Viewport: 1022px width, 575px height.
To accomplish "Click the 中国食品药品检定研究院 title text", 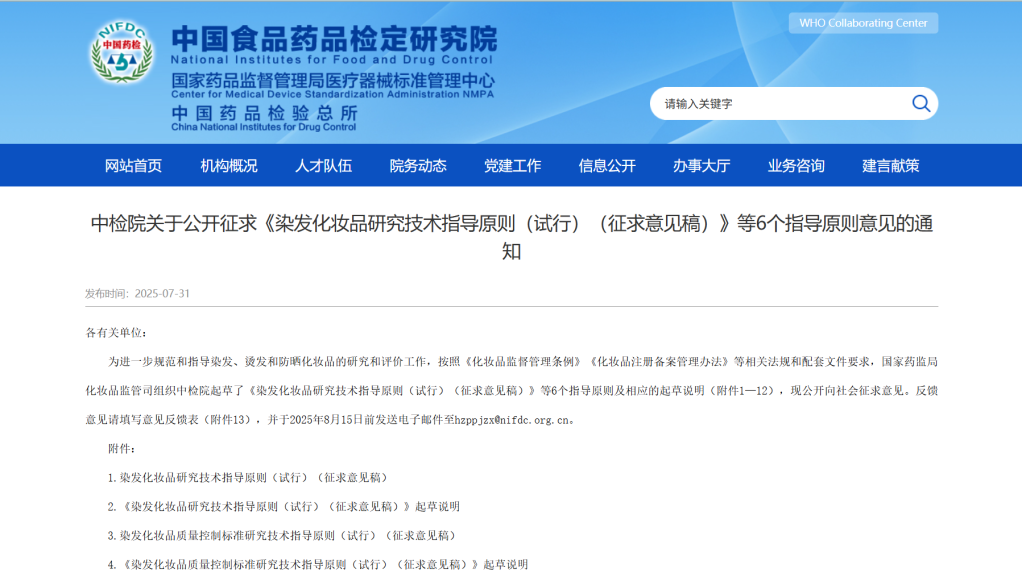I will 334,39.
